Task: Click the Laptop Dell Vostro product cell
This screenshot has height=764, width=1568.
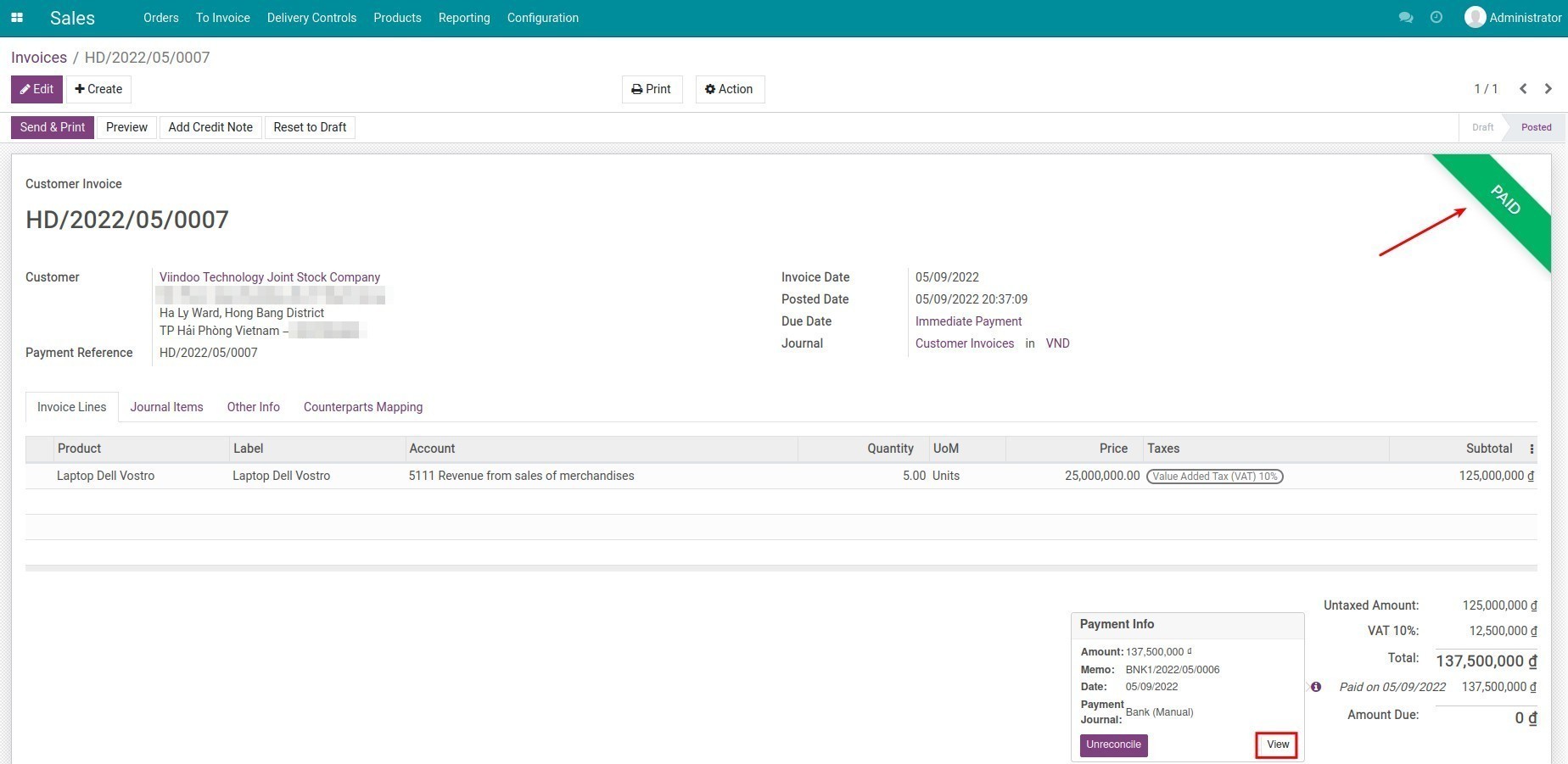Action: [x=105, y=477]
